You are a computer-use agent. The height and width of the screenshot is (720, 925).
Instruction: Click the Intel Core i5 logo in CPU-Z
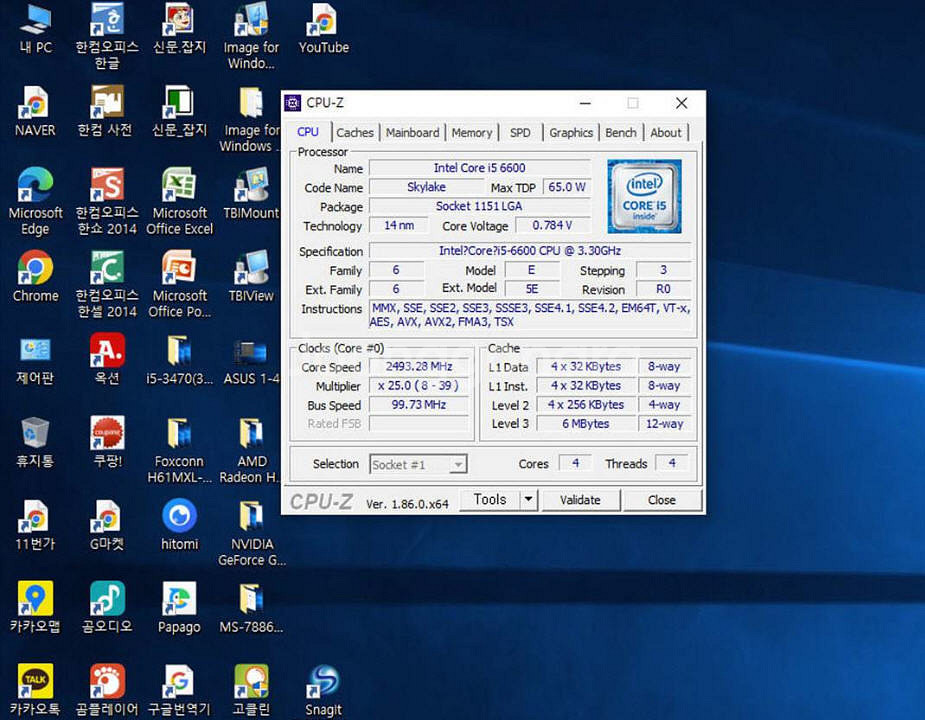[x=644, y=196]
